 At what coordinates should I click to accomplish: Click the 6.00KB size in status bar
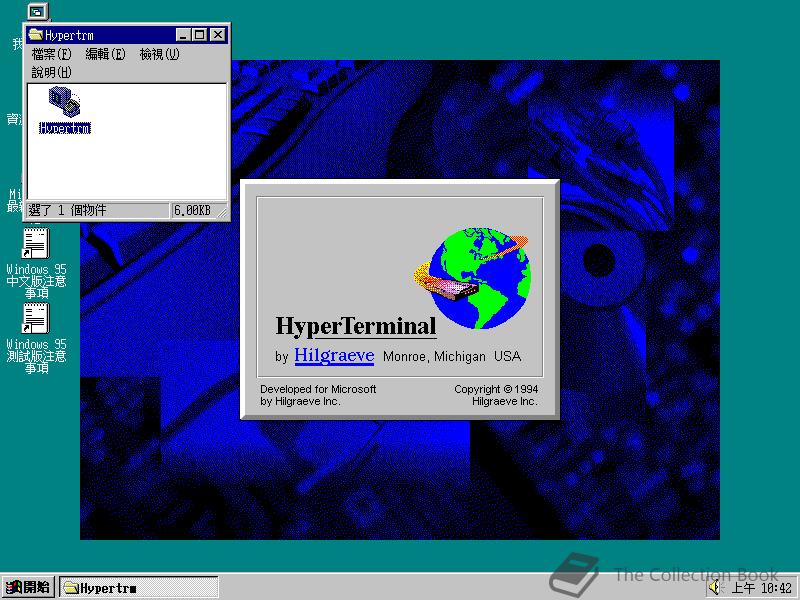(x=192, y=210)
